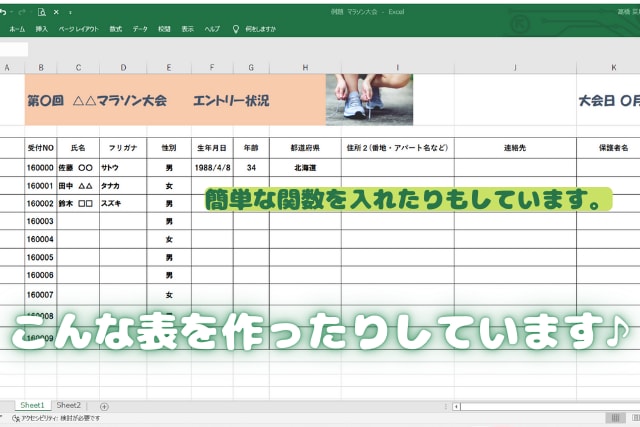Click the accessibility status text アクセシビリティ
The height and width of the screenshot is (427, 640).
click(x=61, y=418)
